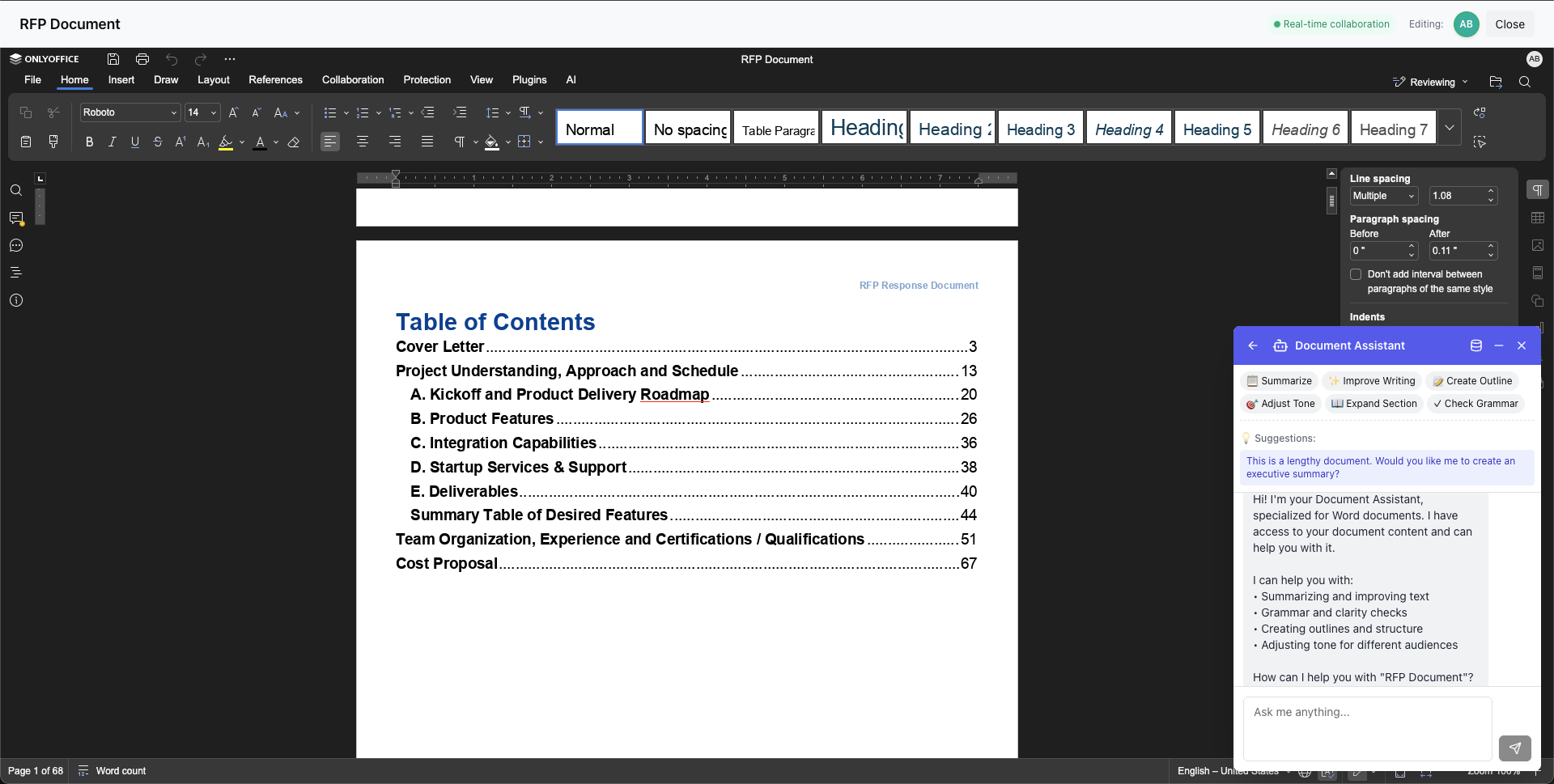The width and height of the screenshot is (1554, 784).
Task: Expand the styles gallery arrow
Action: coord(1450,128)
